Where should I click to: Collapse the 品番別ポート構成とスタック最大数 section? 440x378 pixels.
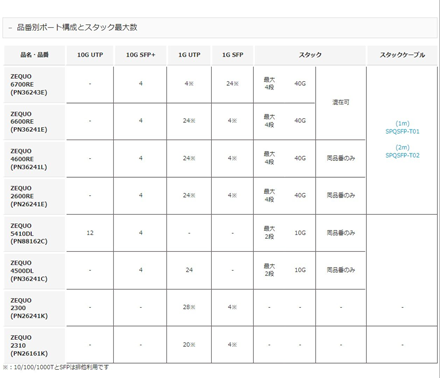click(x=220, y=28)
